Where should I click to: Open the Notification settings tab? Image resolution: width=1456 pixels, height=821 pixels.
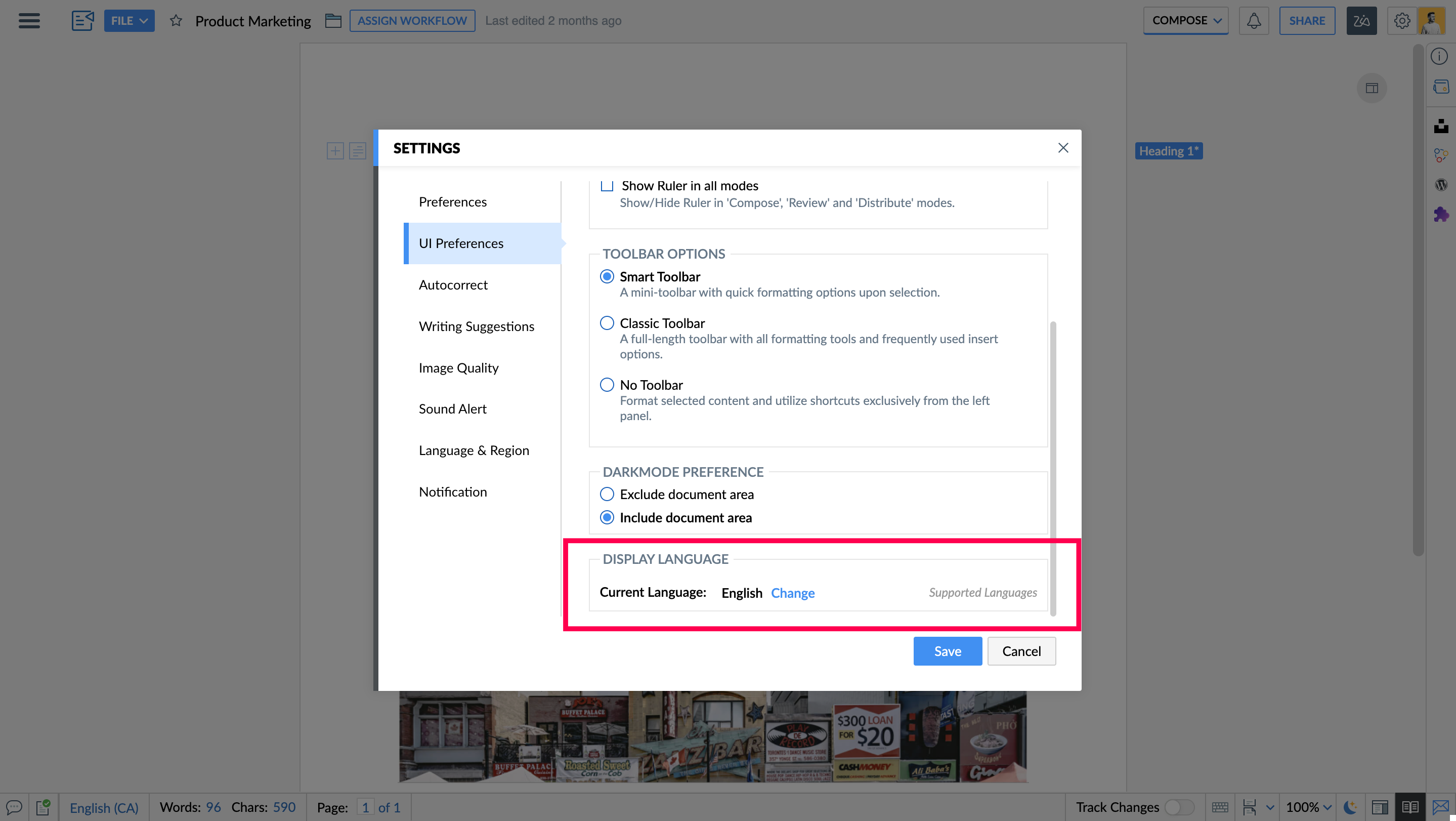click(482, 491)
